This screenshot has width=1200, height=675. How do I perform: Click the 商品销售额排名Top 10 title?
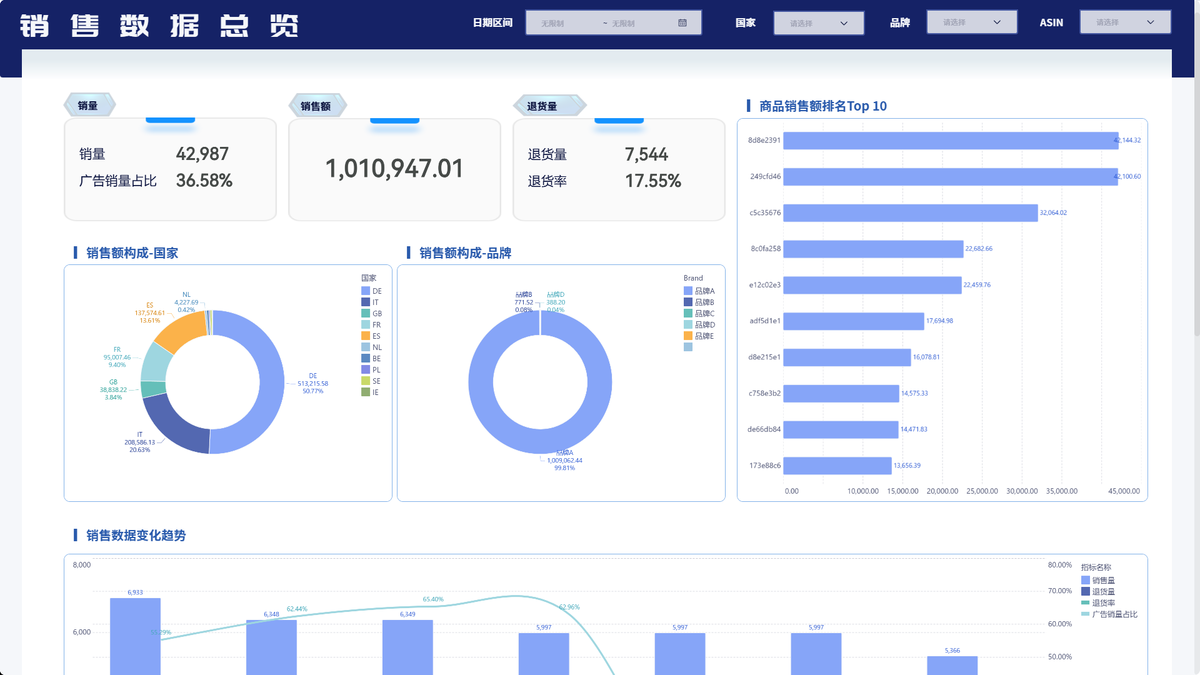click(823, 106)
